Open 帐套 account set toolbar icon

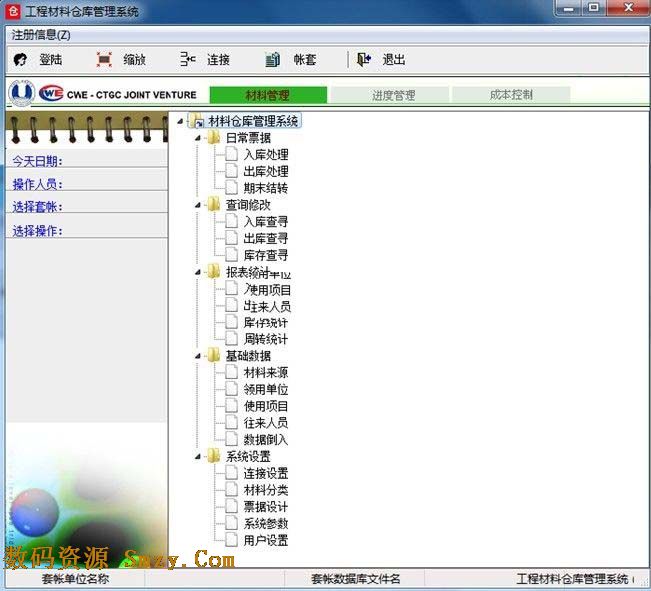272,59
